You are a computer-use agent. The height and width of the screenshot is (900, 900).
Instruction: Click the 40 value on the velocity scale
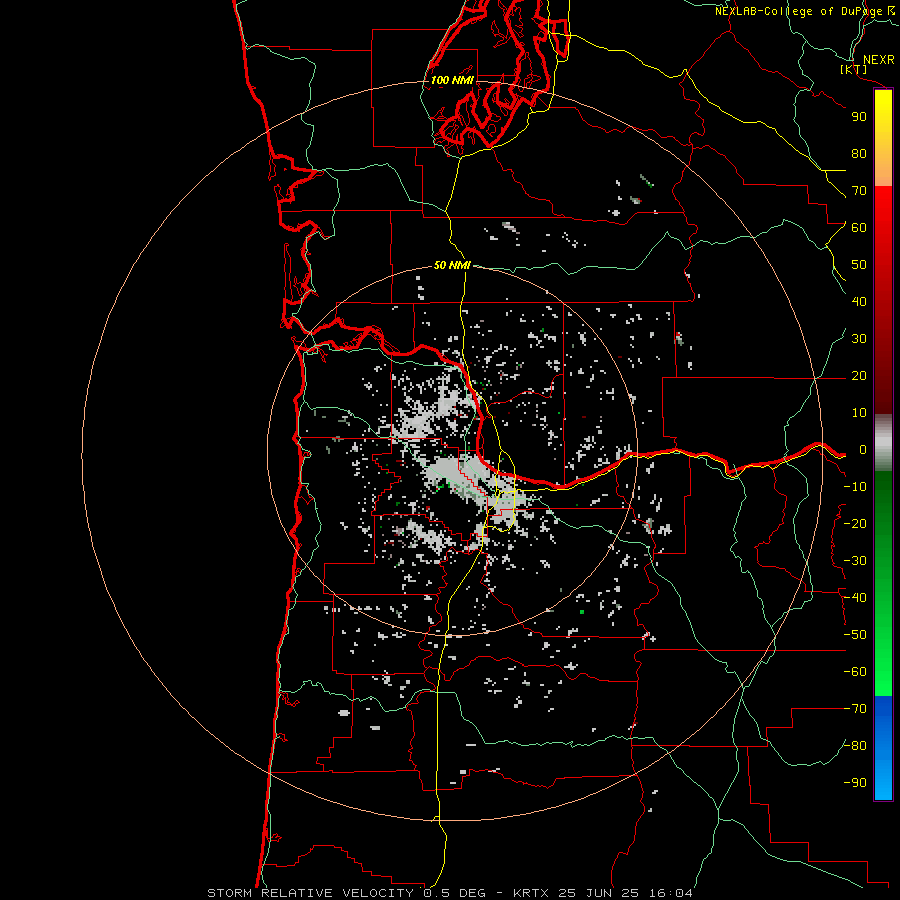tap(859, 302)
